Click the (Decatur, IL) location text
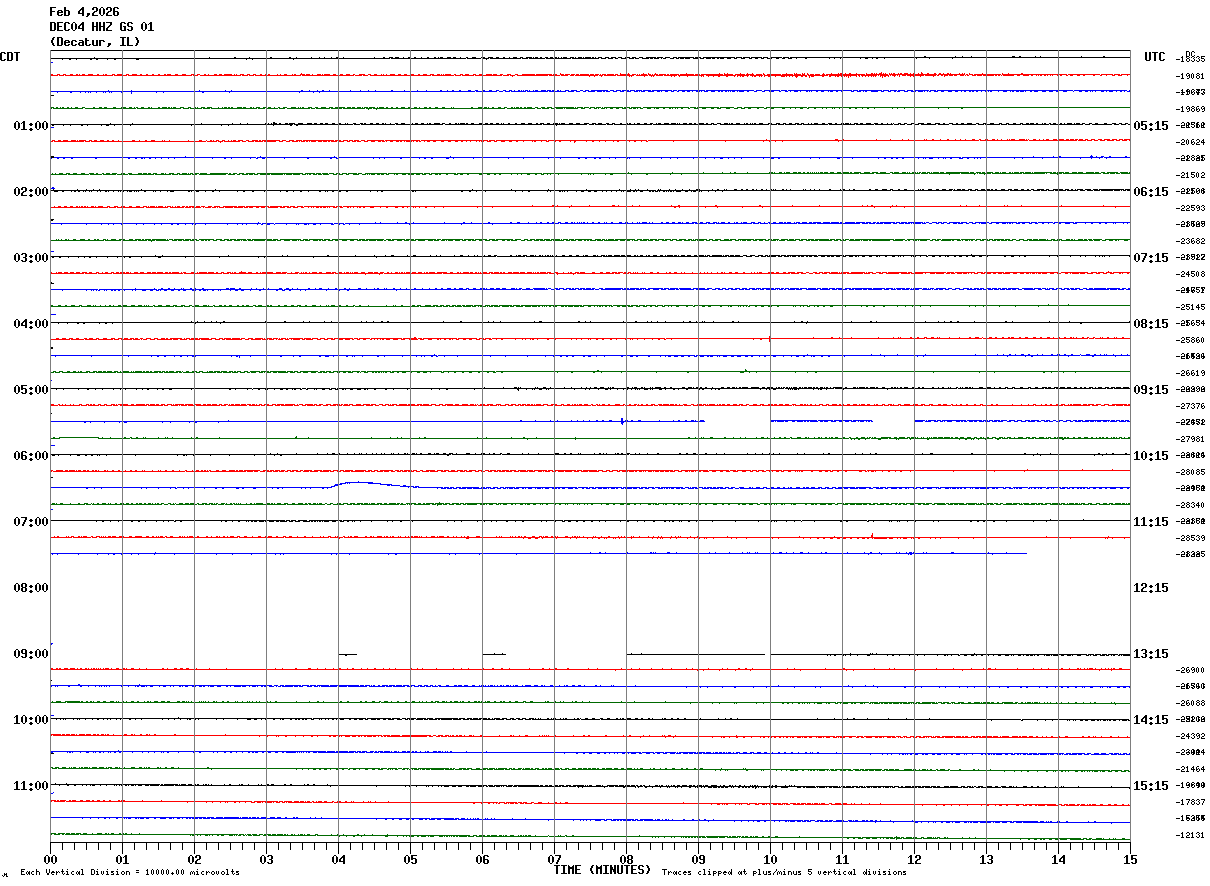Screen dimensions: 1210x886 [95, 42]
